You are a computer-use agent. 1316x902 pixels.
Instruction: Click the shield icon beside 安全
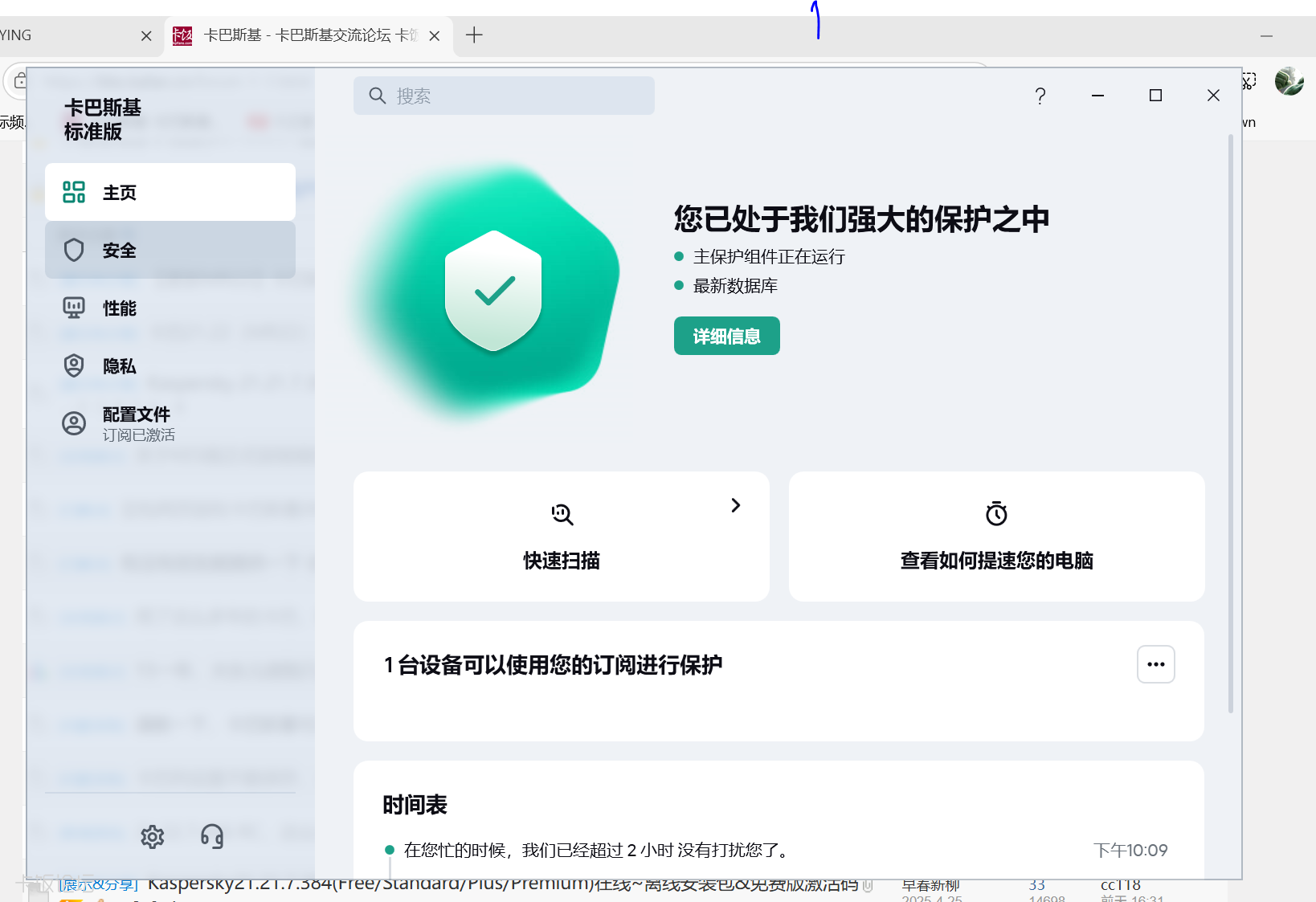tap(74, 250)
